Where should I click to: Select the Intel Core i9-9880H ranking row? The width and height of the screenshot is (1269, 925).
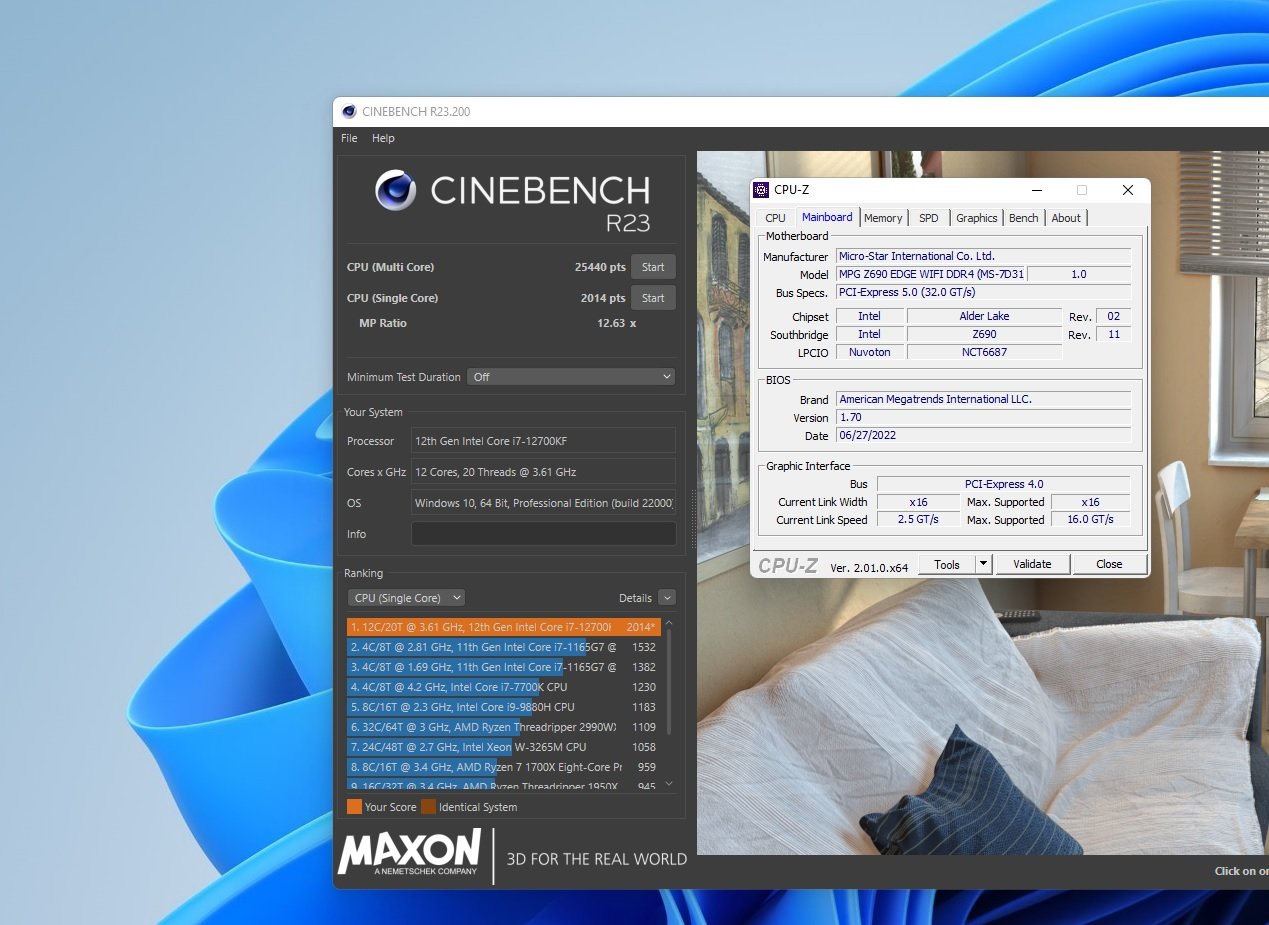503,707
